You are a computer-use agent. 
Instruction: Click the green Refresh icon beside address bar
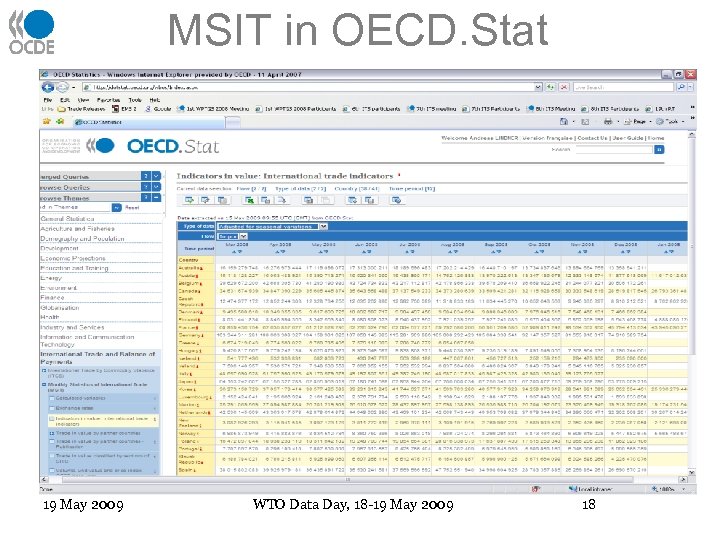pyautogui.click(x=551, y=87)
